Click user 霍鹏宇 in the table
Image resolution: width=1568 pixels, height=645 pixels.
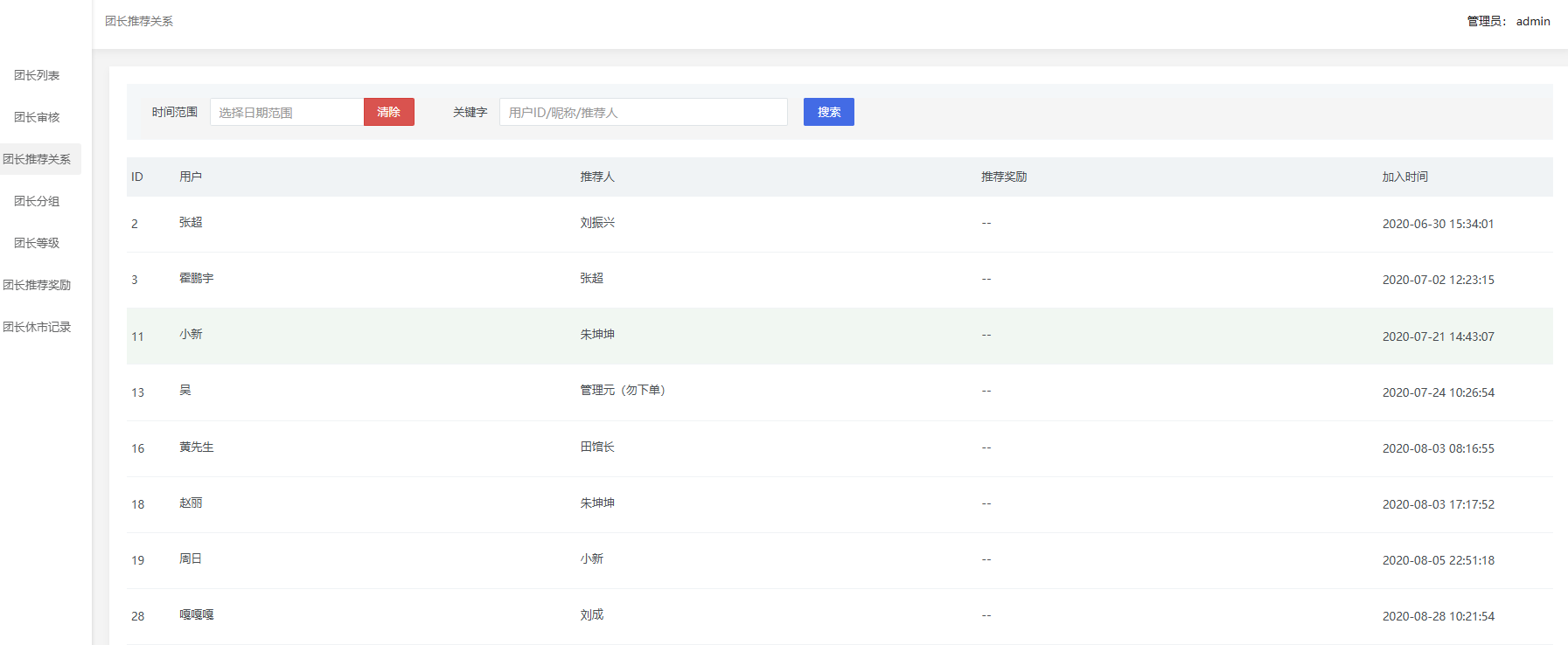click(x=196, y=279)
